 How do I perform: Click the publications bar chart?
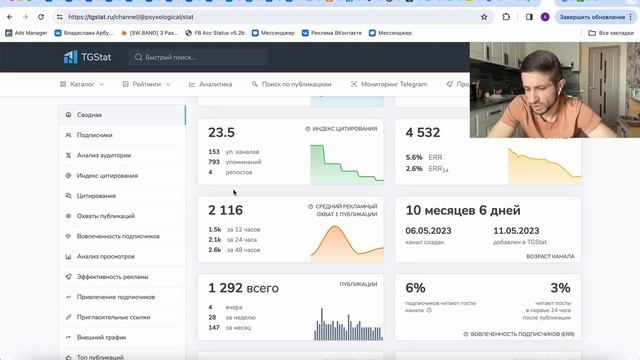pyautogui.click(x=348, y=324)
